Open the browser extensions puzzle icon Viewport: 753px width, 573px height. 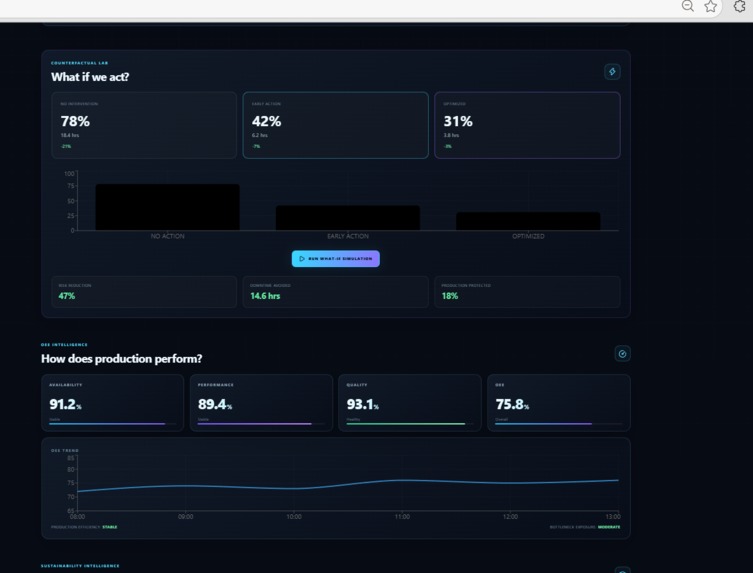click(x=740, y=6)
